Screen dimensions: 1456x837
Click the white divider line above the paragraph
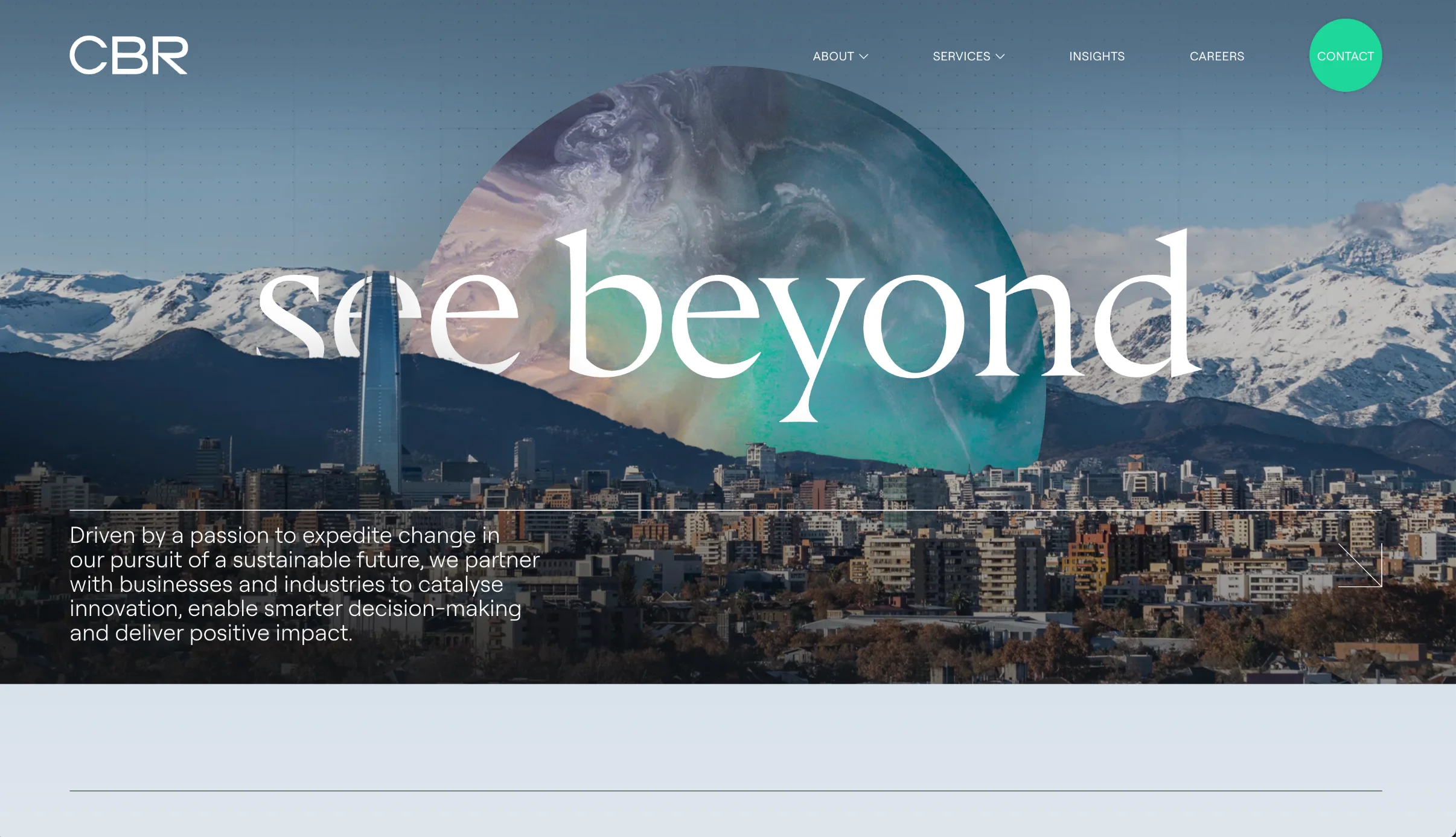pyautogui.click(x=726, y=510)
